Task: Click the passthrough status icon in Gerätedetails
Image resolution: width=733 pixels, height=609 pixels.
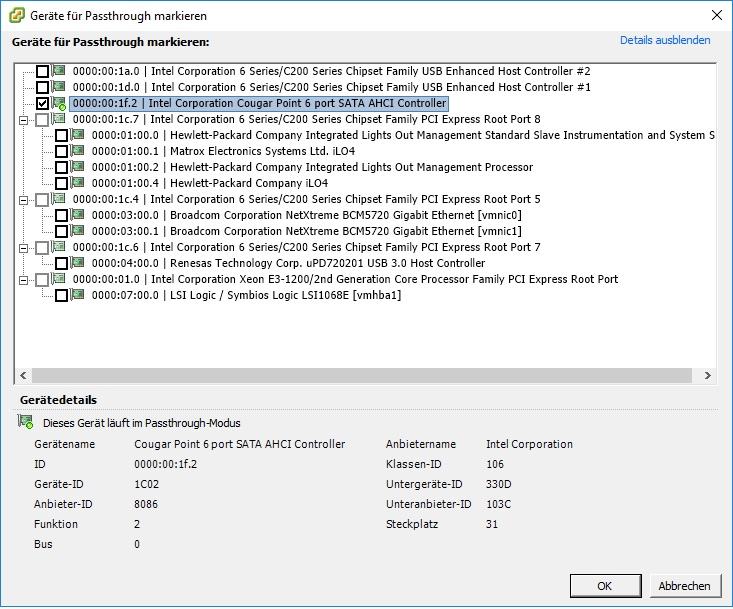Action: [x=25, y=423]
